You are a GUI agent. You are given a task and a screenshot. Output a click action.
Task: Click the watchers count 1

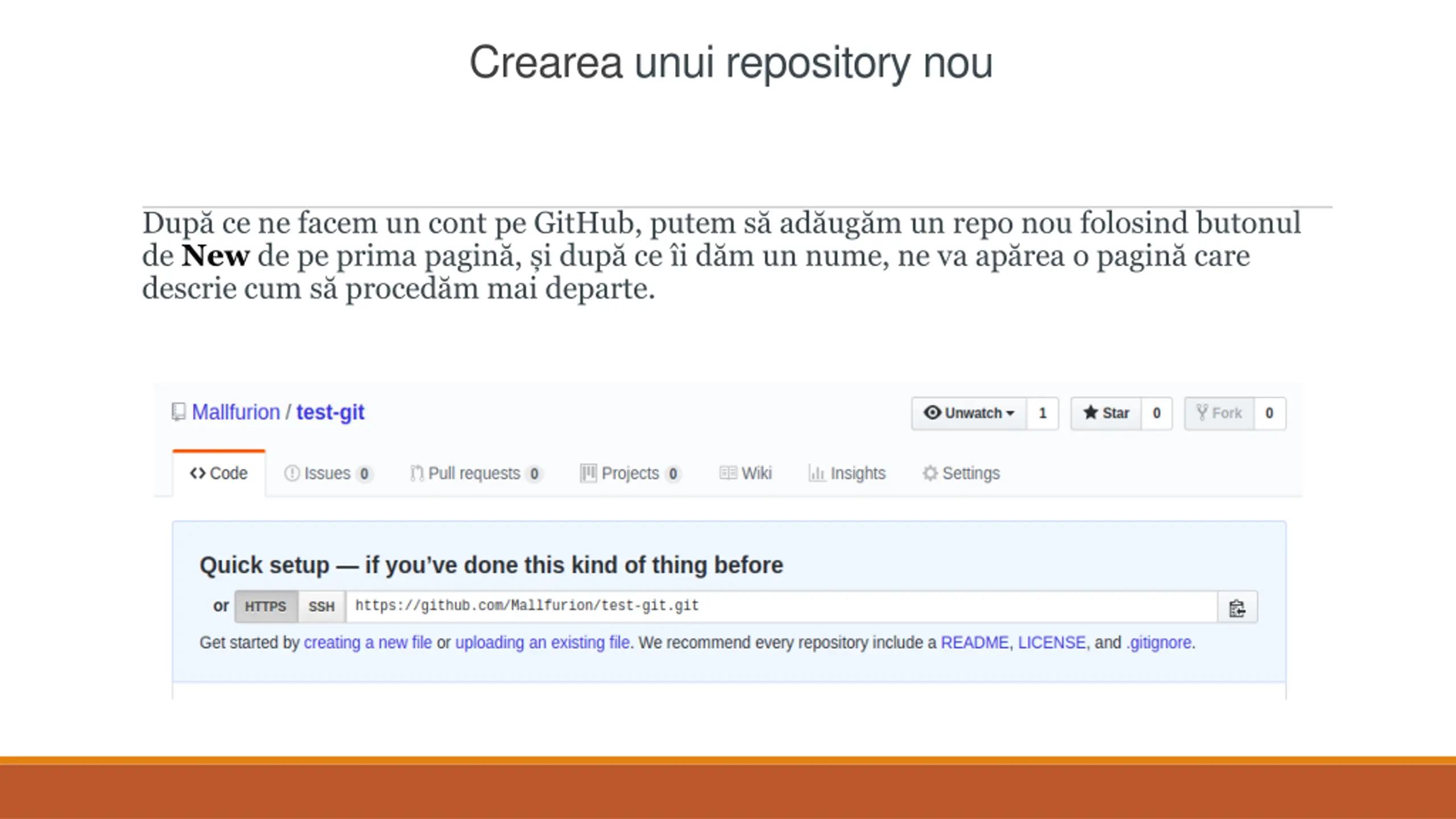click(x=1043, y=413)
